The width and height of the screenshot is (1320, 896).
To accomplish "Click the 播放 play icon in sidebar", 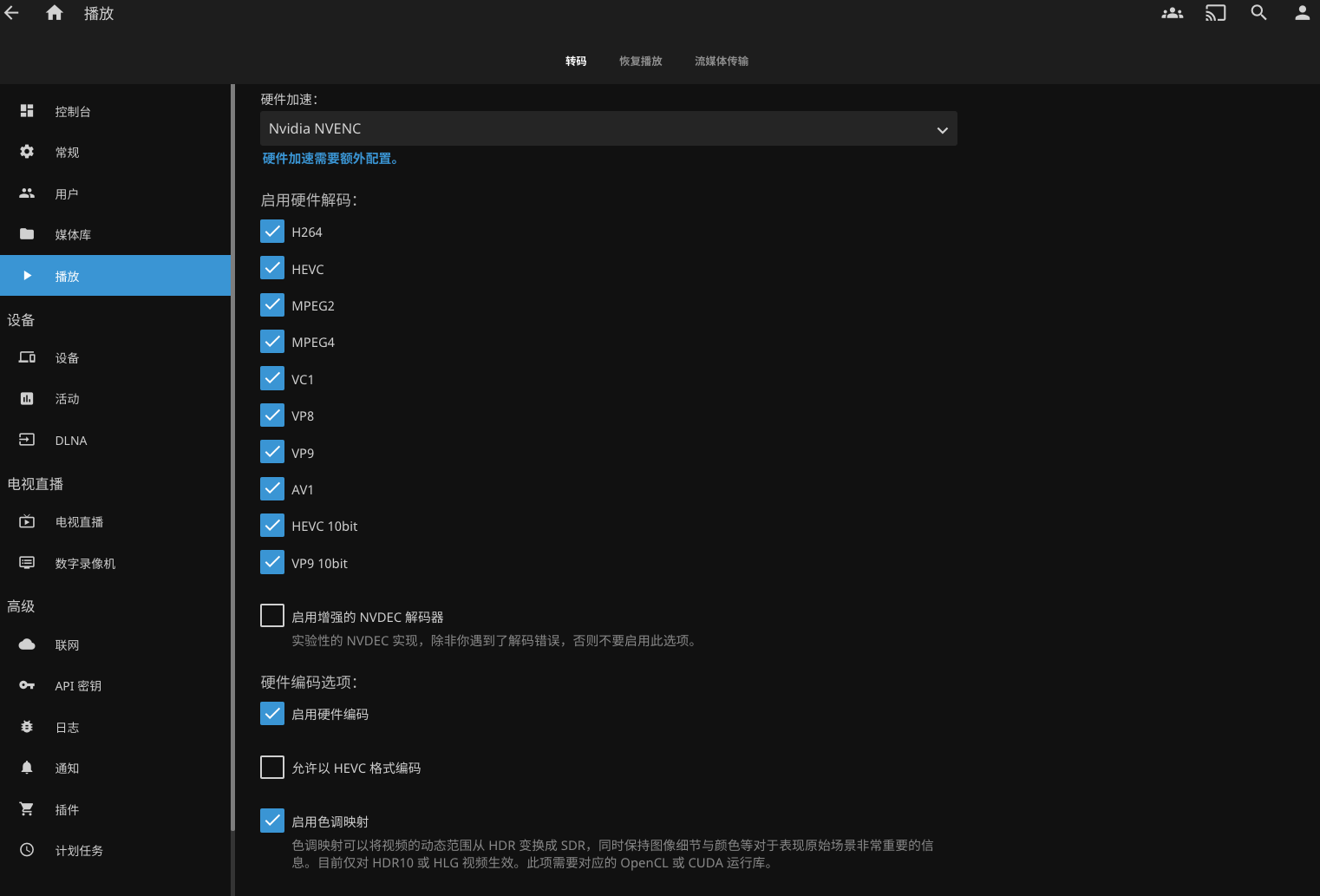I will [x=27, y=276].
